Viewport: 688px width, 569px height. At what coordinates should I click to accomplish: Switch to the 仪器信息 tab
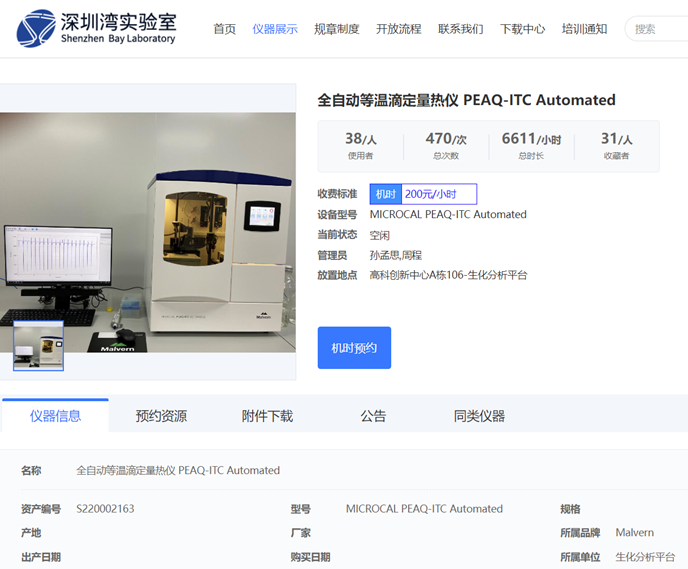(x=55, y=415)
